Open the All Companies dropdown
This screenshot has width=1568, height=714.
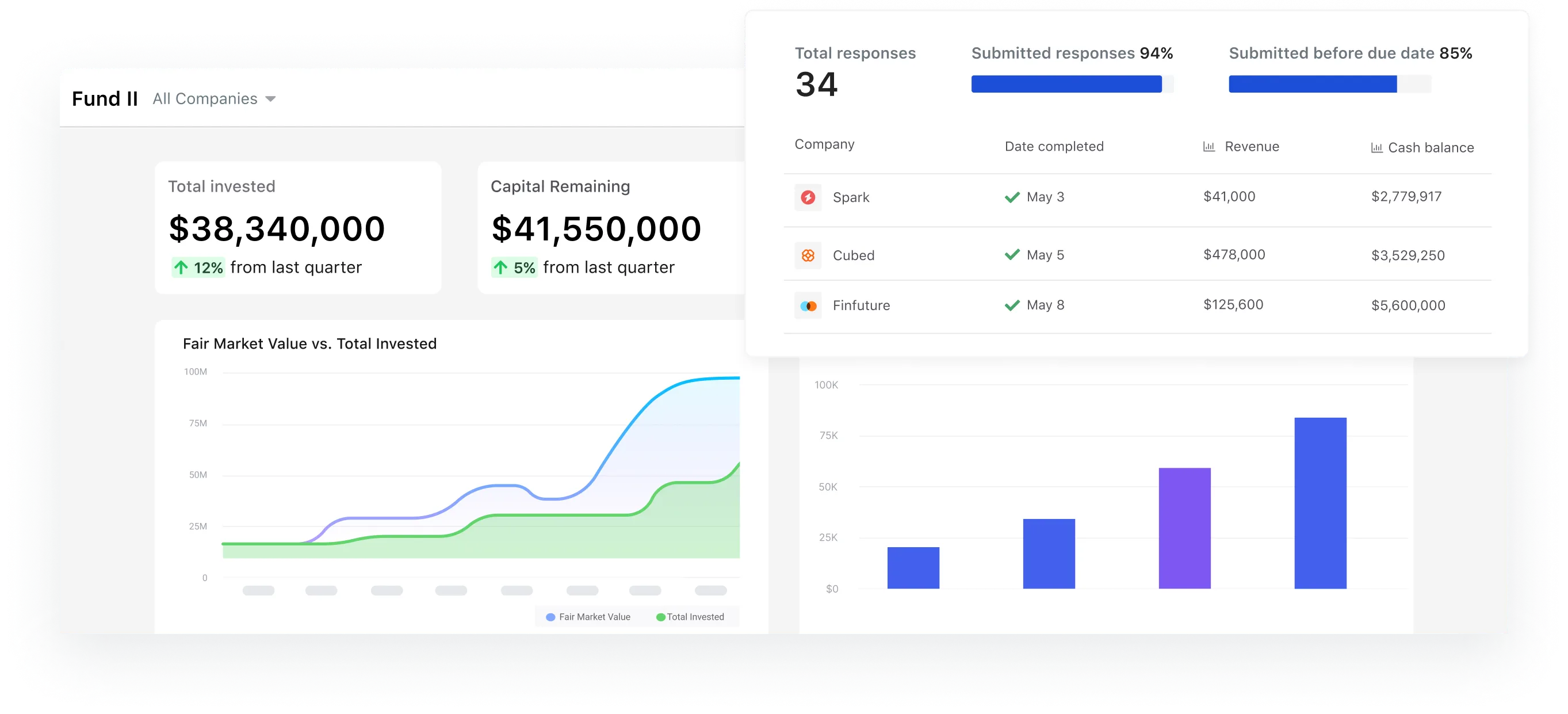coord(214,98)
